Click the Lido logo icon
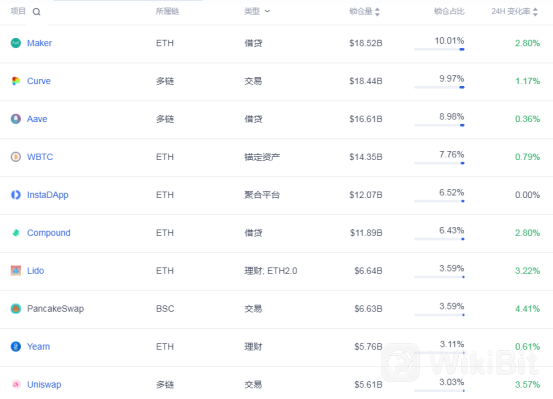 16,271
